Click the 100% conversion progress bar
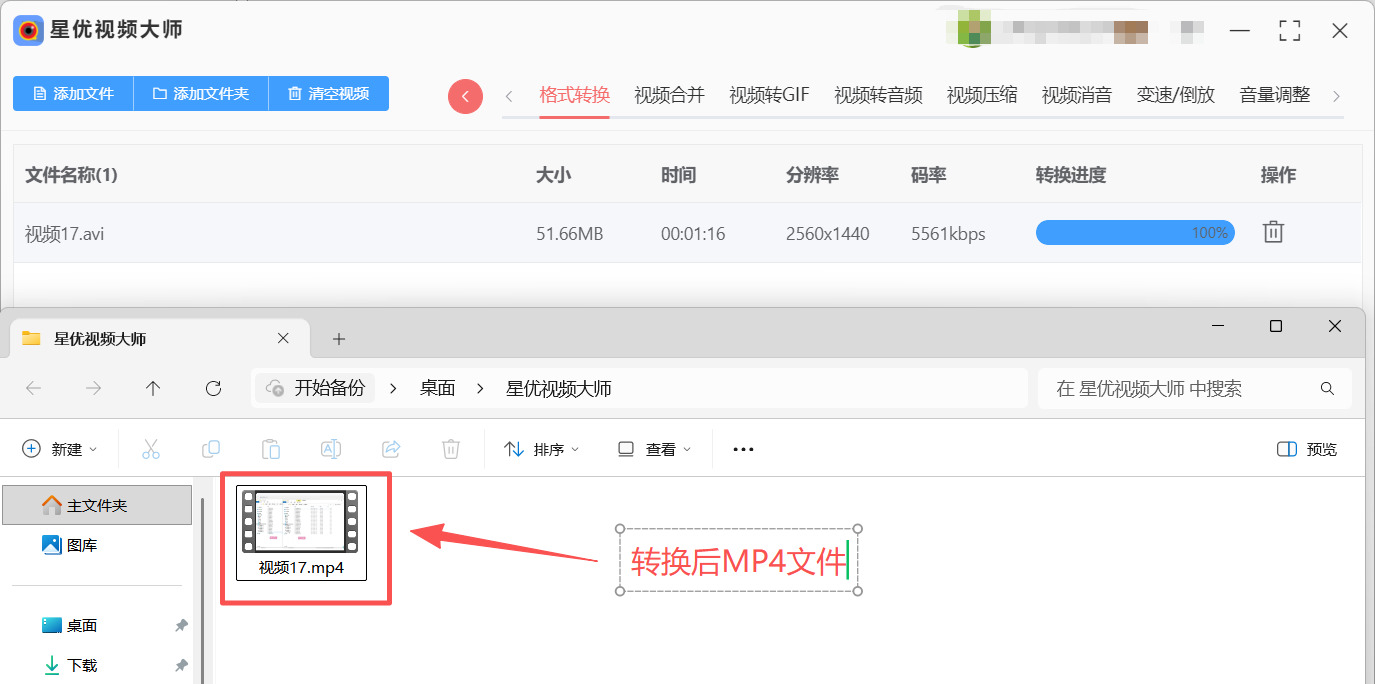 (x=1135, y=233)
